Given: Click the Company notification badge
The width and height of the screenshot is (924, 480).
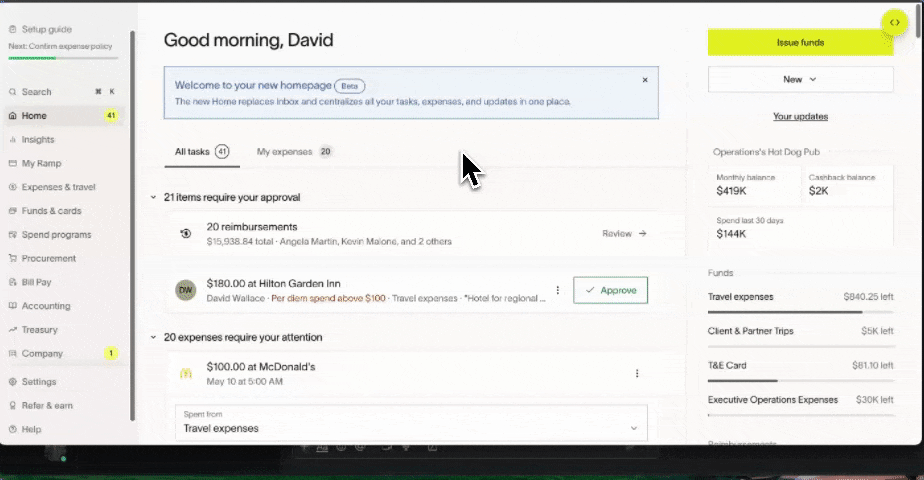Looking at the screenshot, I should [x=111, y=353].
